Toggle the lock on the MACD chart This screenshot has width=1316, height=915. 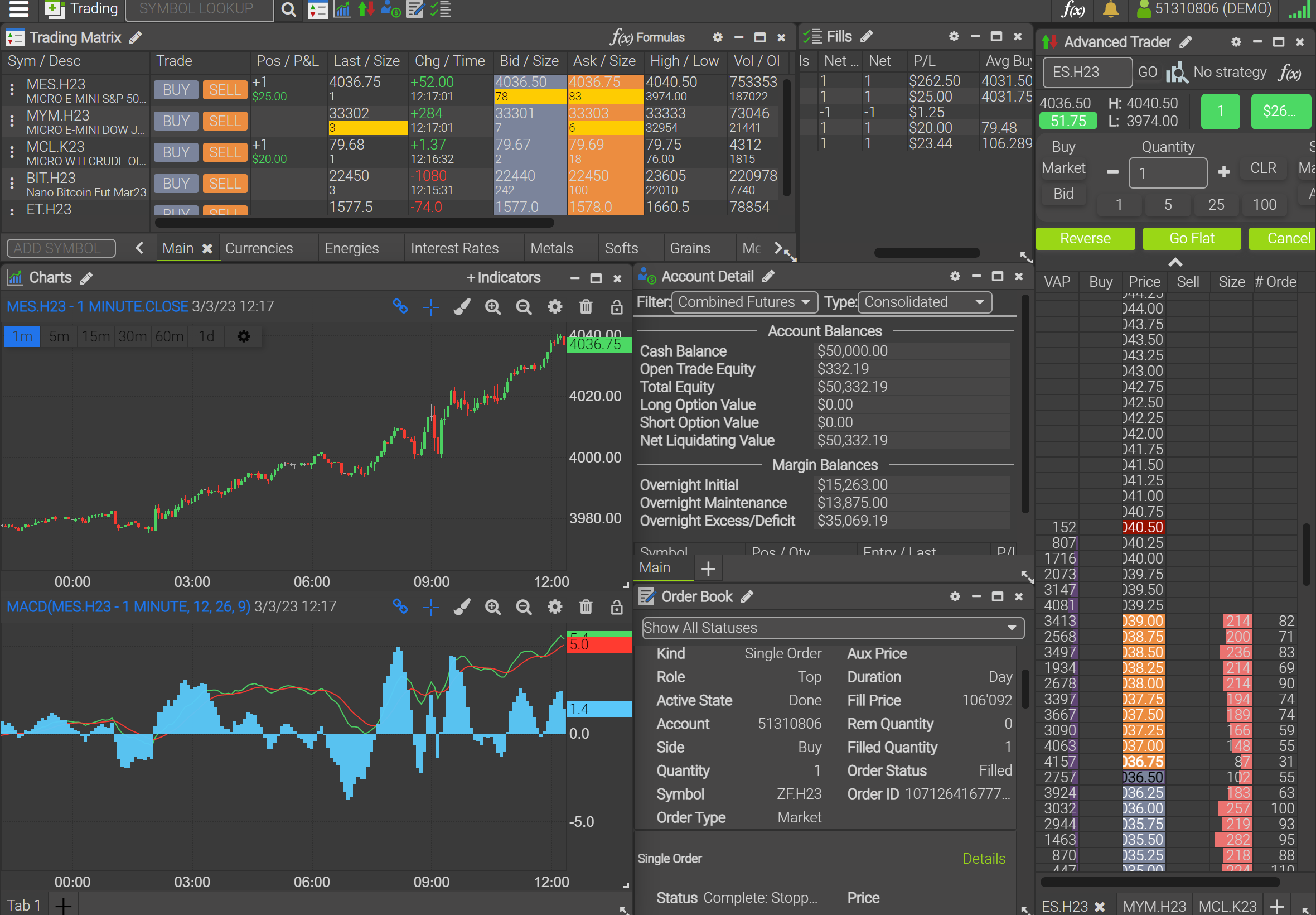point(617,607)
